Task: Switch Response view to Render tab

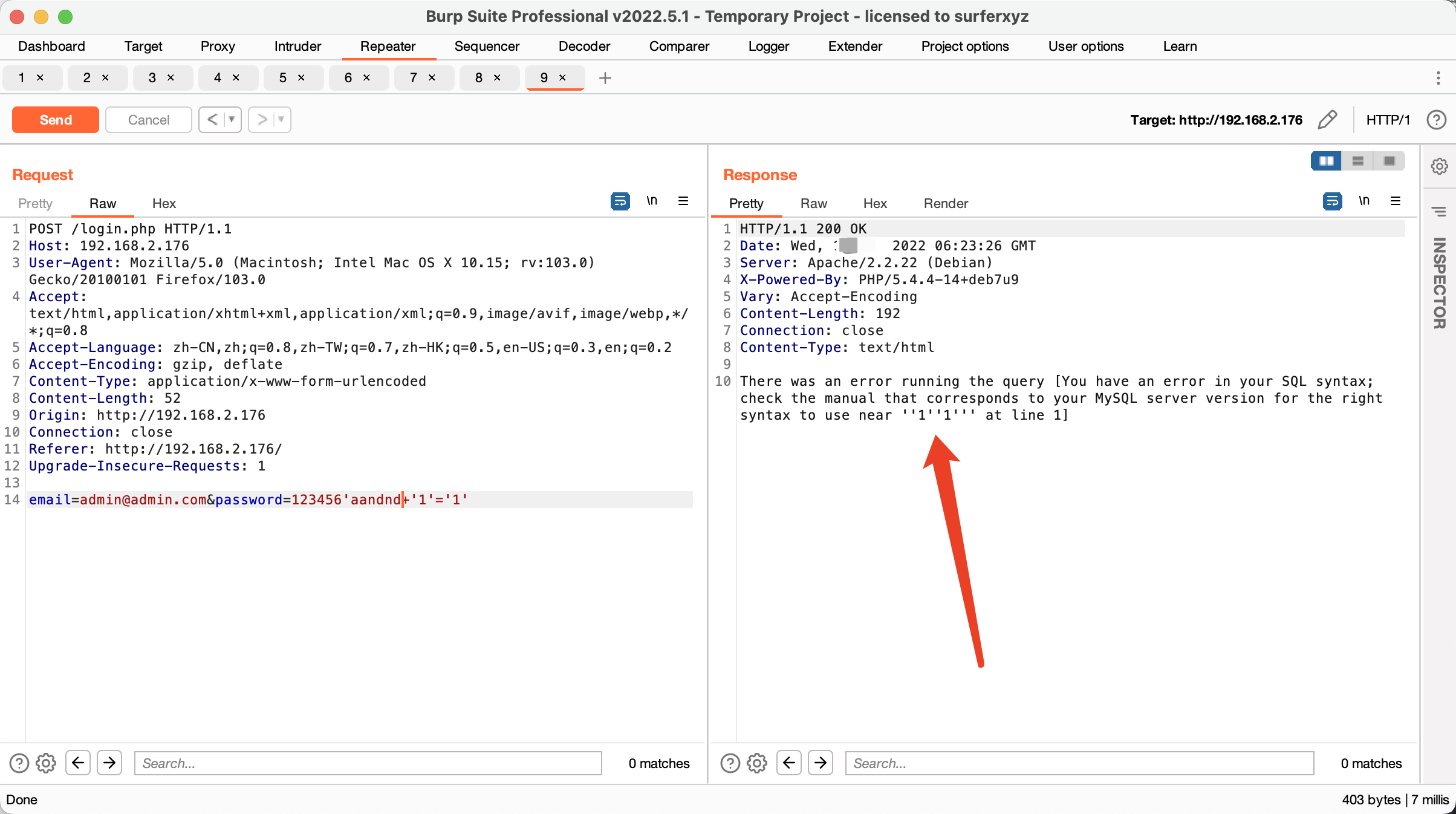Action: click(x=945, y=204)
